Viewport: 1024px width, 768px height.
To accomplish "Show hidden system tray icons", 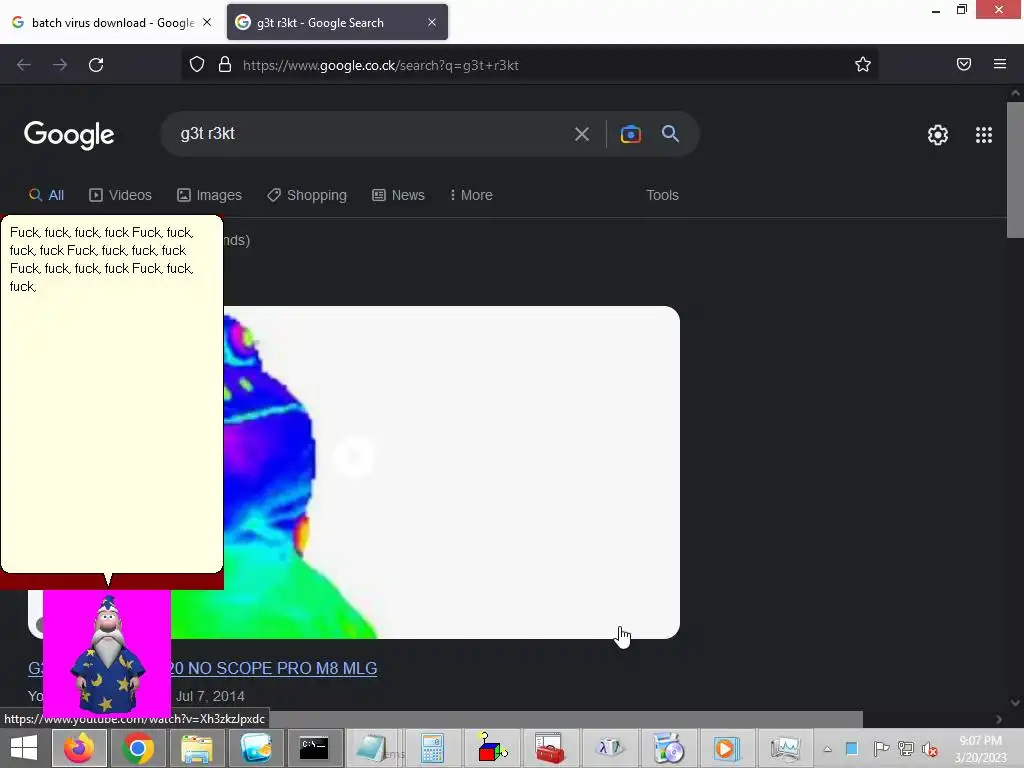I will (x=827, y=749).
